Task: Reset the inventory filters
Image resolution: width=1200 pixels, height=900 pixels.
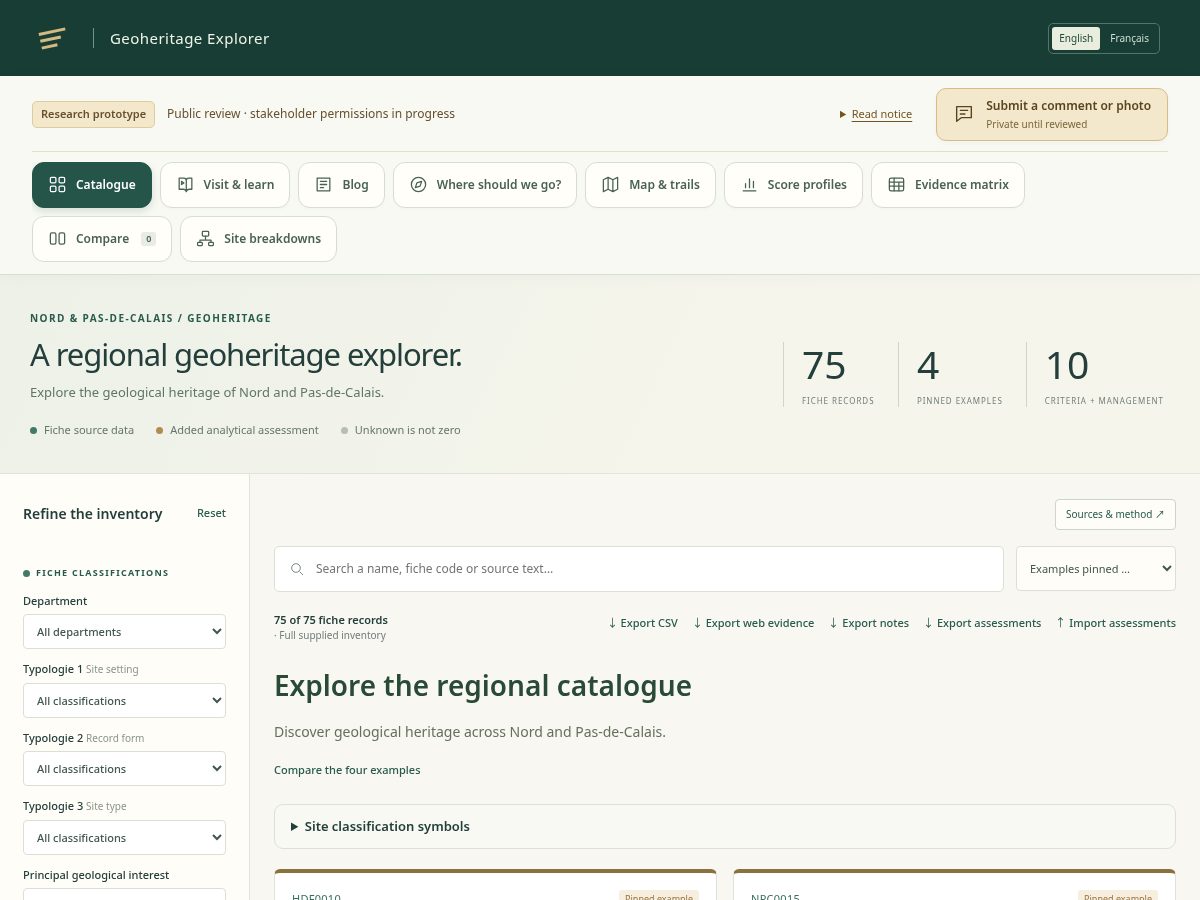Action: pos(211,513)
